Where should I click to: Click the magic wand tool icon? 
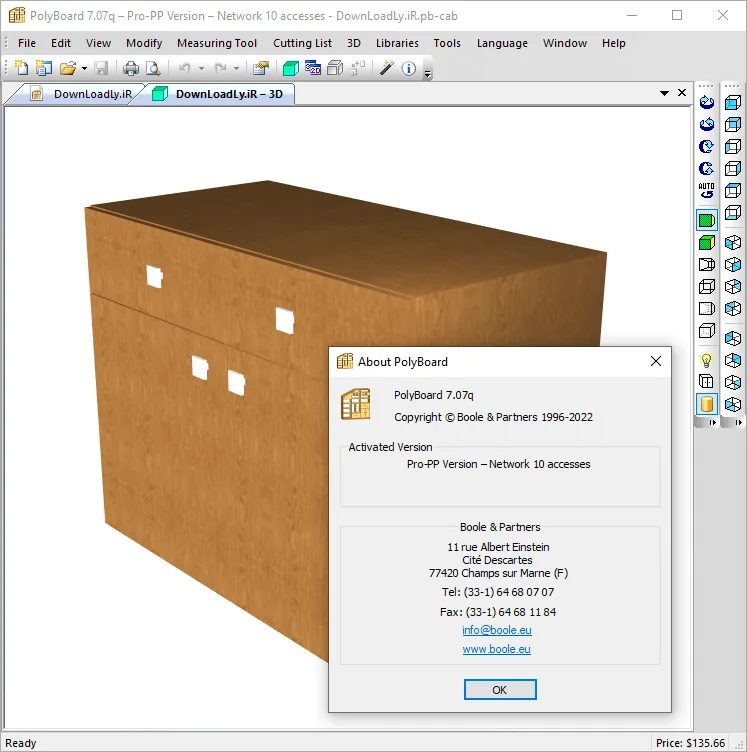tap(386, 68)
